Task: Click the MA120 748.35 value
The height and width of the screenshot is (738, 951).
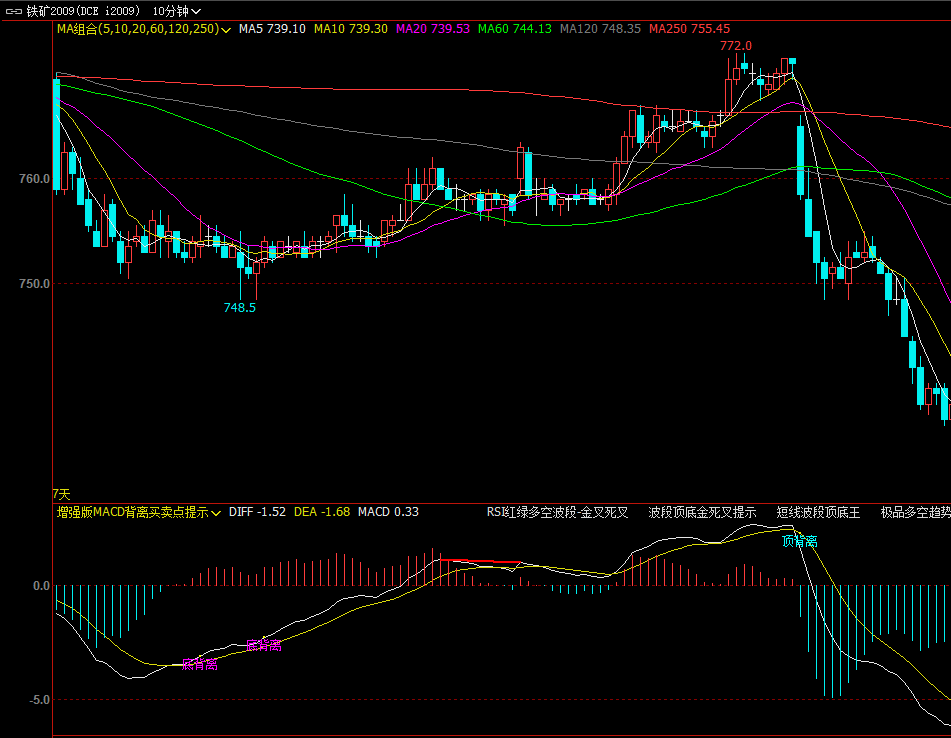Action: click(x=600, y=29)
